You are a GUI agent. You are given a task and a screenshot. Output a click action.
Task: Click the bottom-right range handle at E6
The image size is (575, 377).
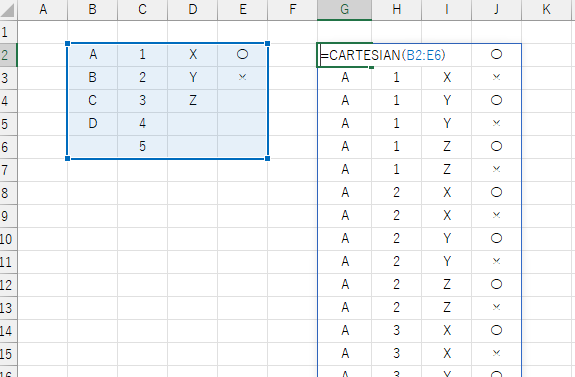[268, 158]
